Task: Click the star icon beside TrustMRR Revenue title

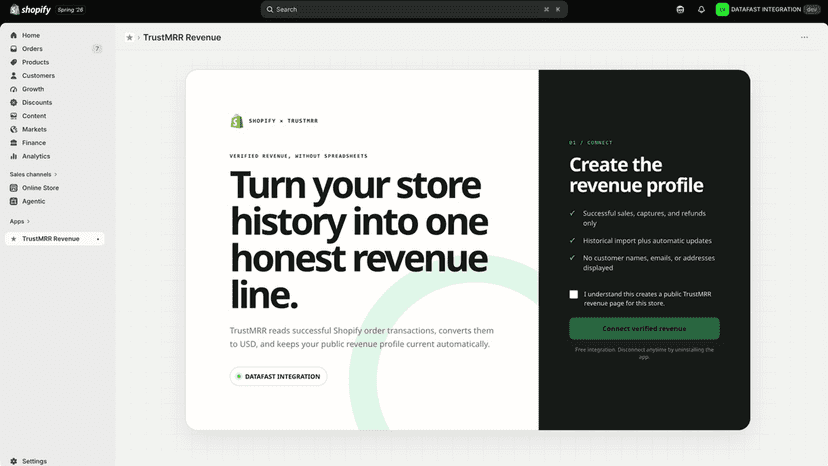Action: (x=129, y=38)
